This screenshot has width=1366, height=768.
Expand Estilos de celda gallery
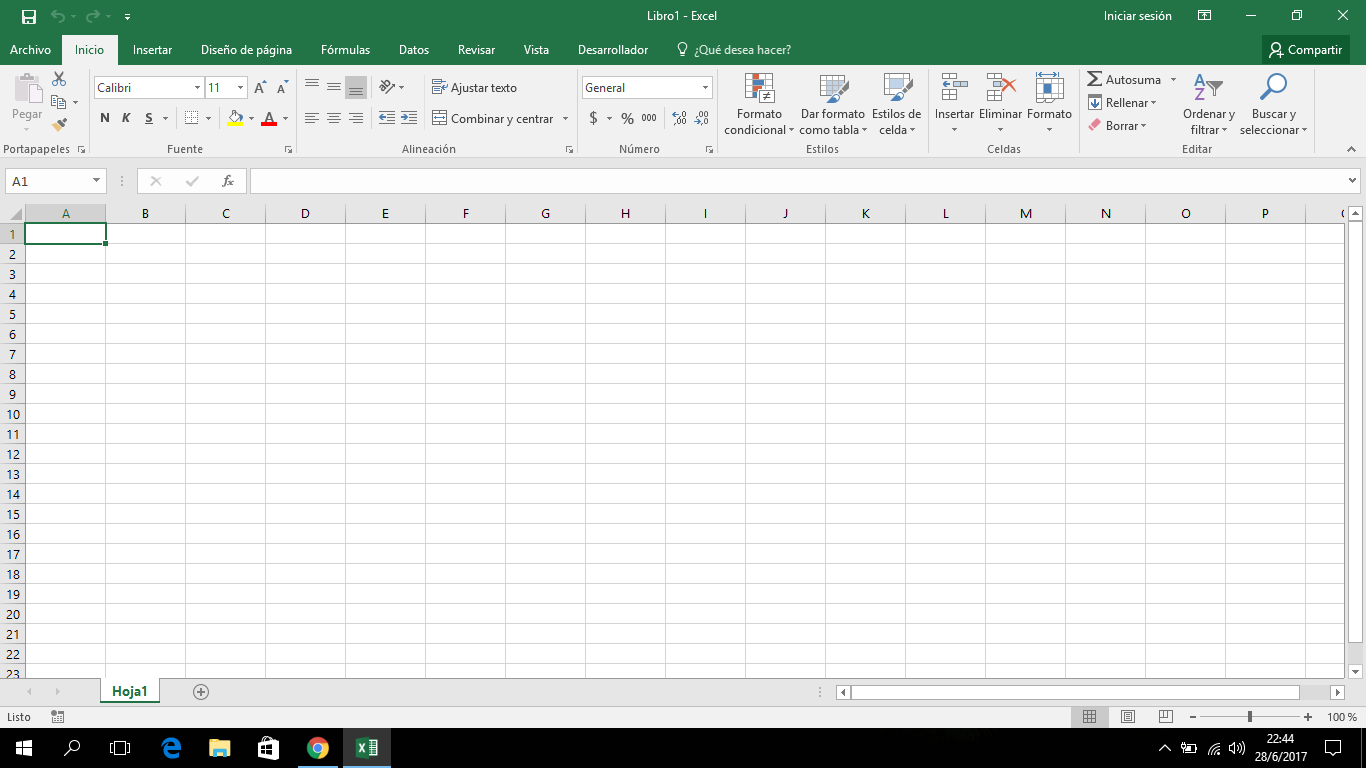pyautogui.click(x=896, y=105)
